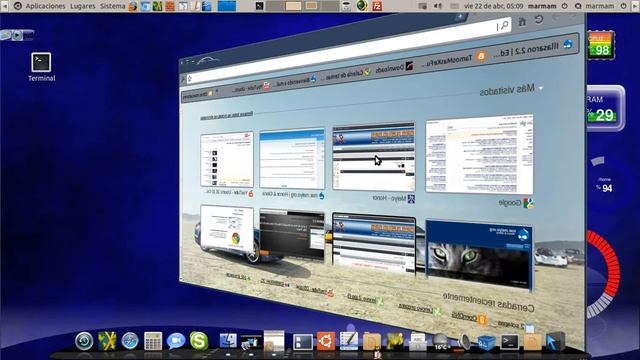Open the terminal launcher in top panel

click(x=260, y=6)
